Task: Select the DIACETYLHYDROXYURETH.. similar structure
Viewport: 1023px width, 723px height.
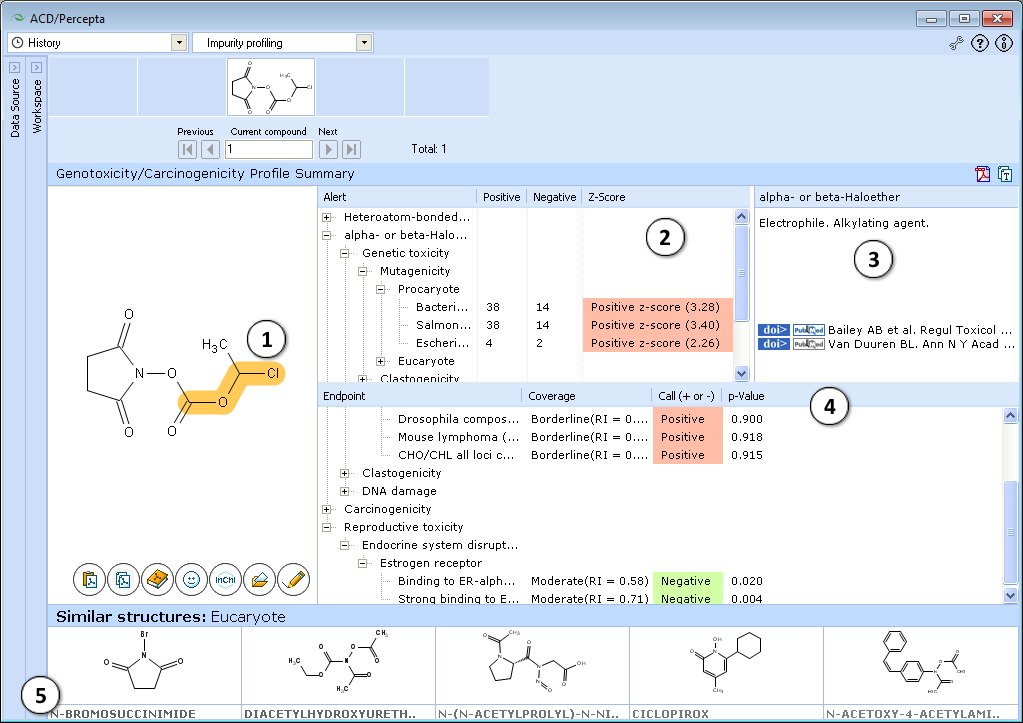Action: coord(338,673)
